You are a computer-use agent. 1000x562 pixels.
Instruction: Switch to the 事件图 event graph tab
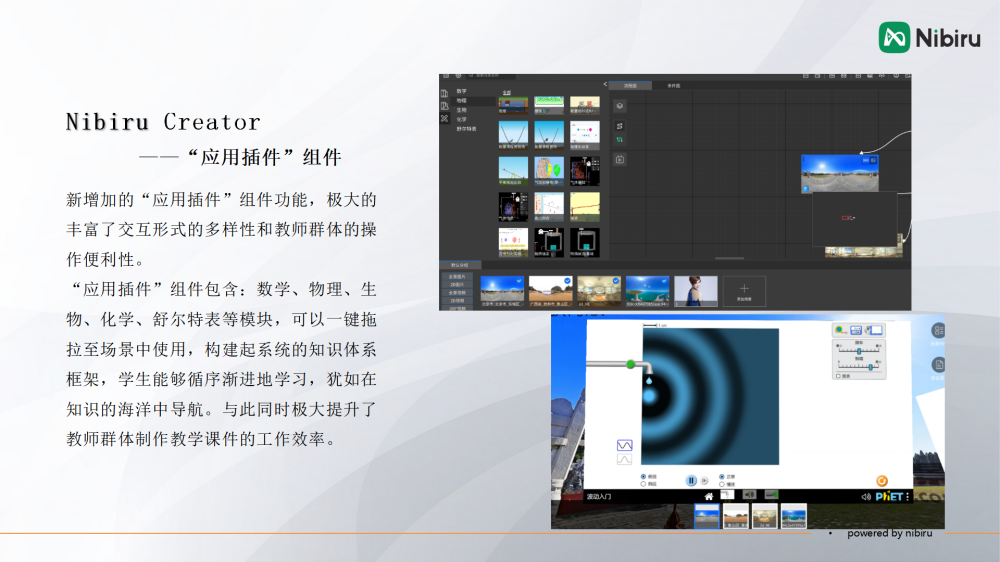(673, 85)
